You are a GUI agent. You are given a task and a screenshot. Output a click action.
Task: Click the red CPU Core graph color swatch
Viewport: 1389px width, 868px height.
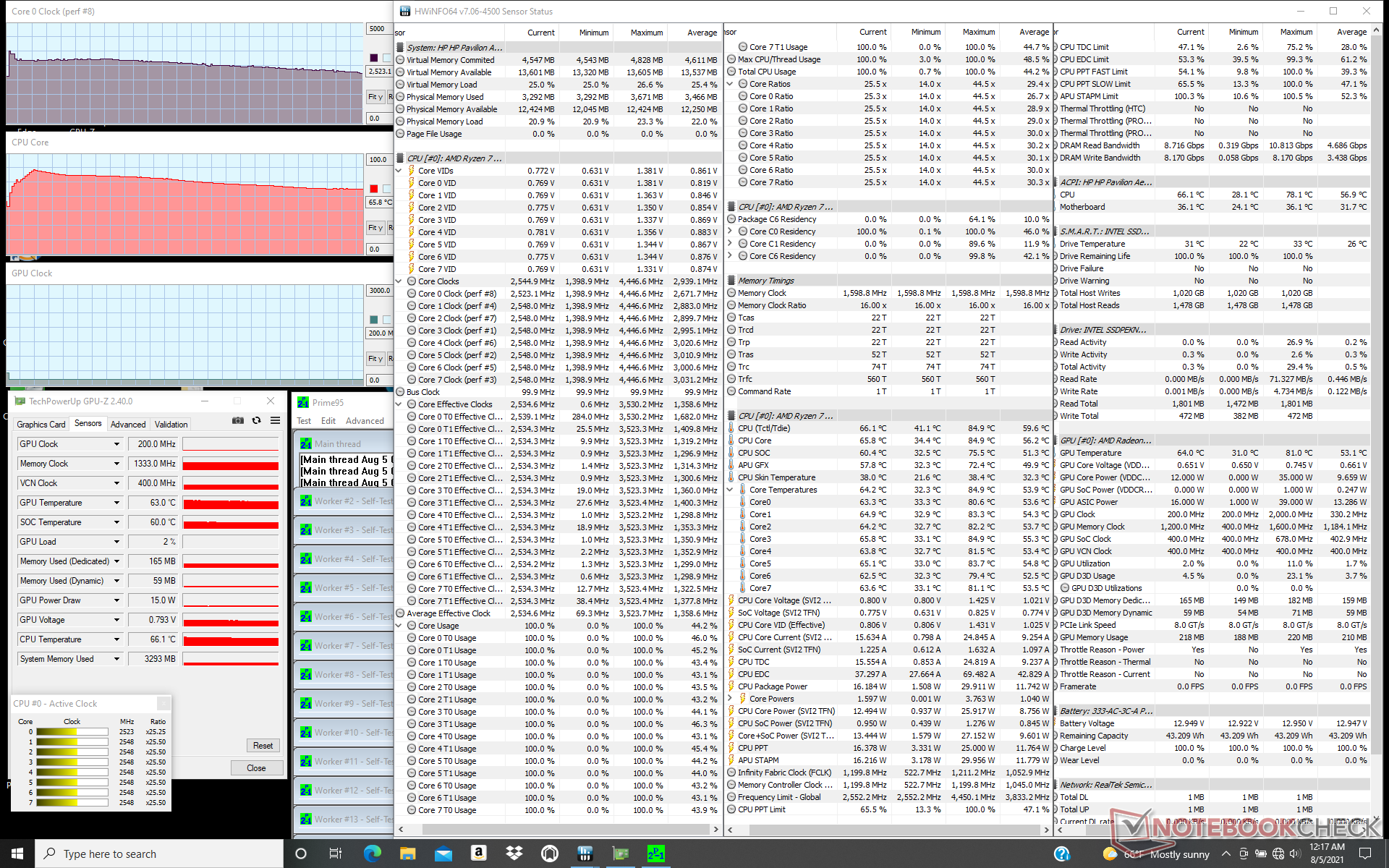pyautogui.click(x=373, y=189)
